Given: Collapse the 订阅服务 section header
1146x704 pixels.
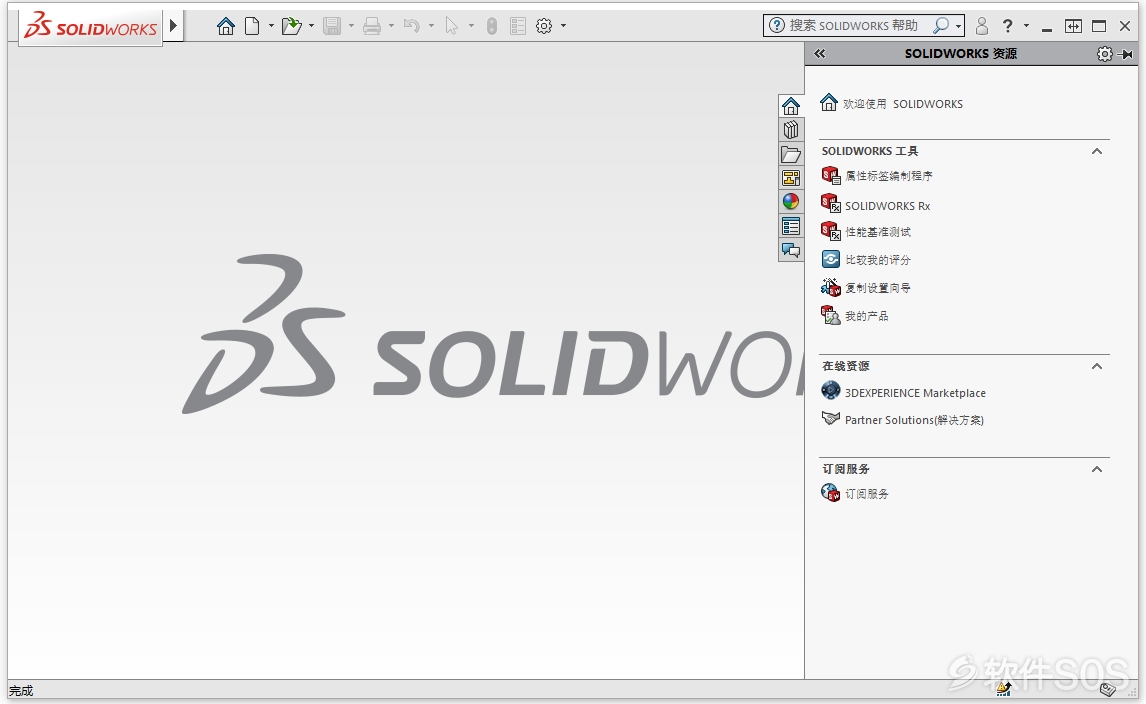Looking at the screenshot, I should 1096,469.
